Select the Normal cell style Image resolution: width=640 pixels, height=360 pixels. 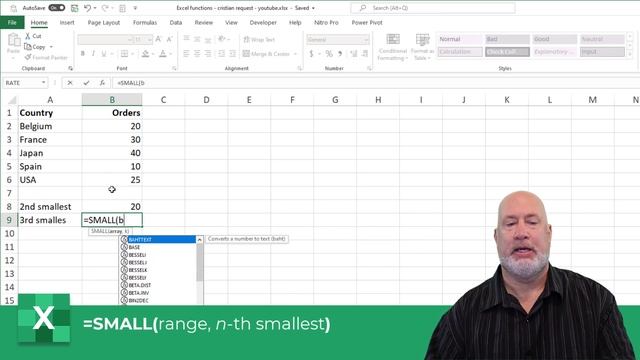[x=460, y=39]
